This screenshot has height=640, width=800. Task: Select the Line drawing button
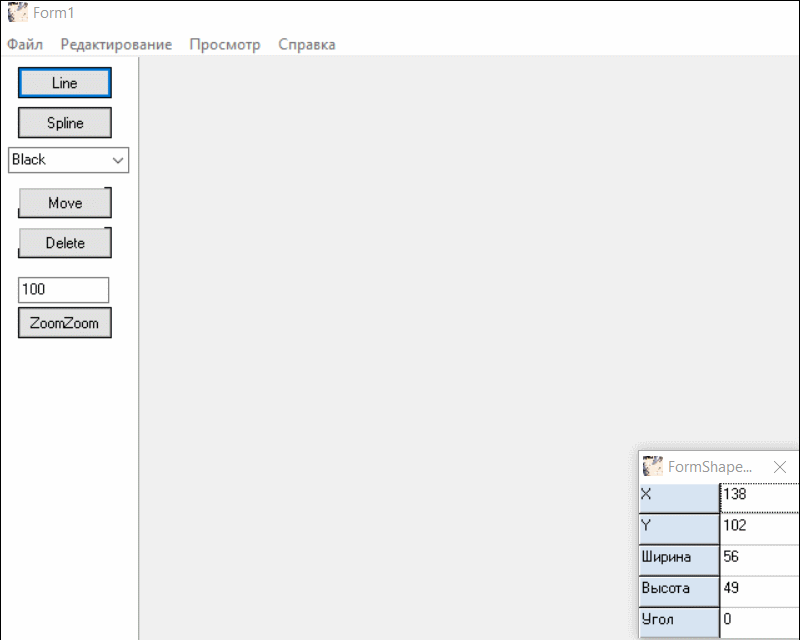(65, 83)
